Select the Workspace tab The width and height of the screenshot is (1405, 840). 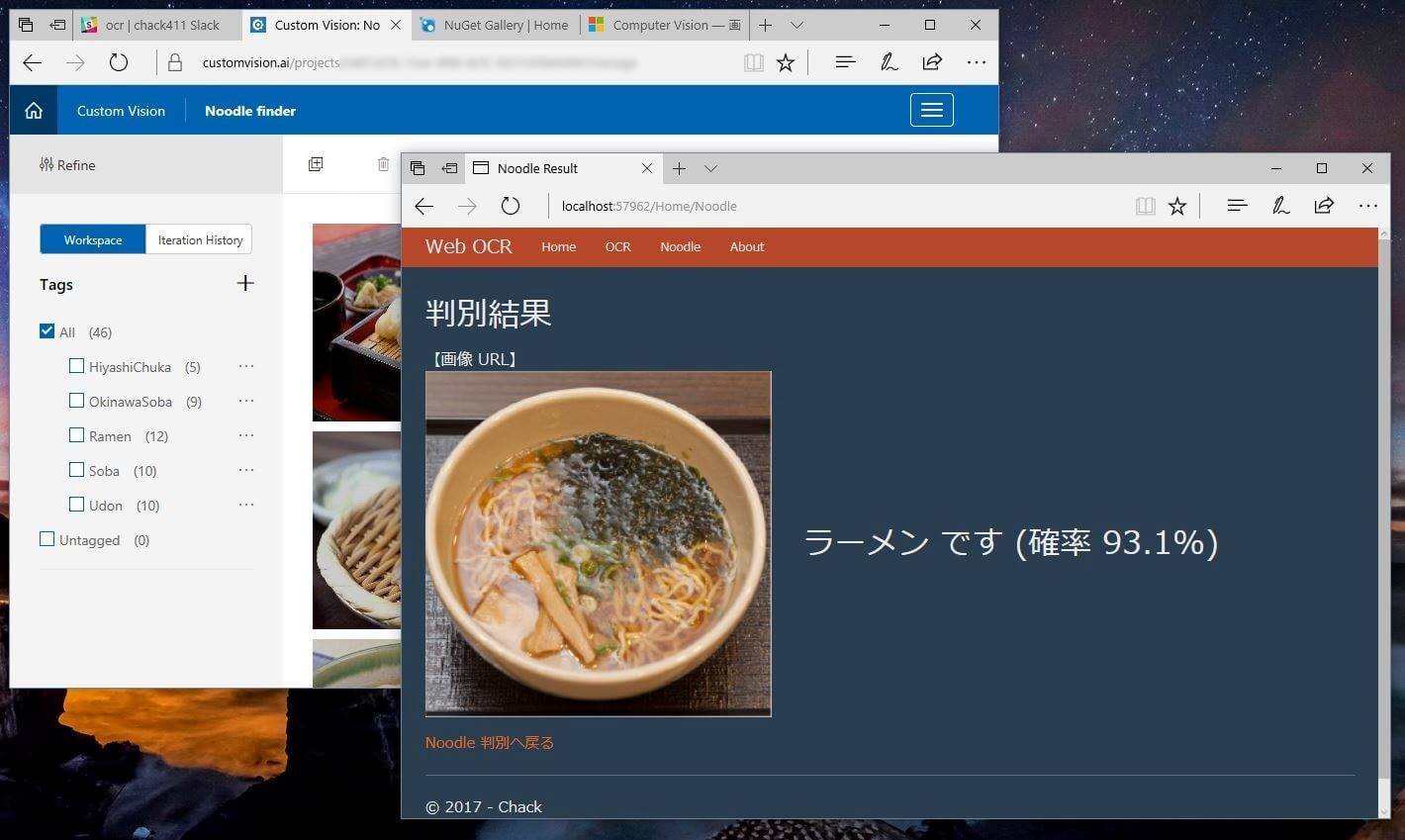pyautogui.click(x=93, y=239)
